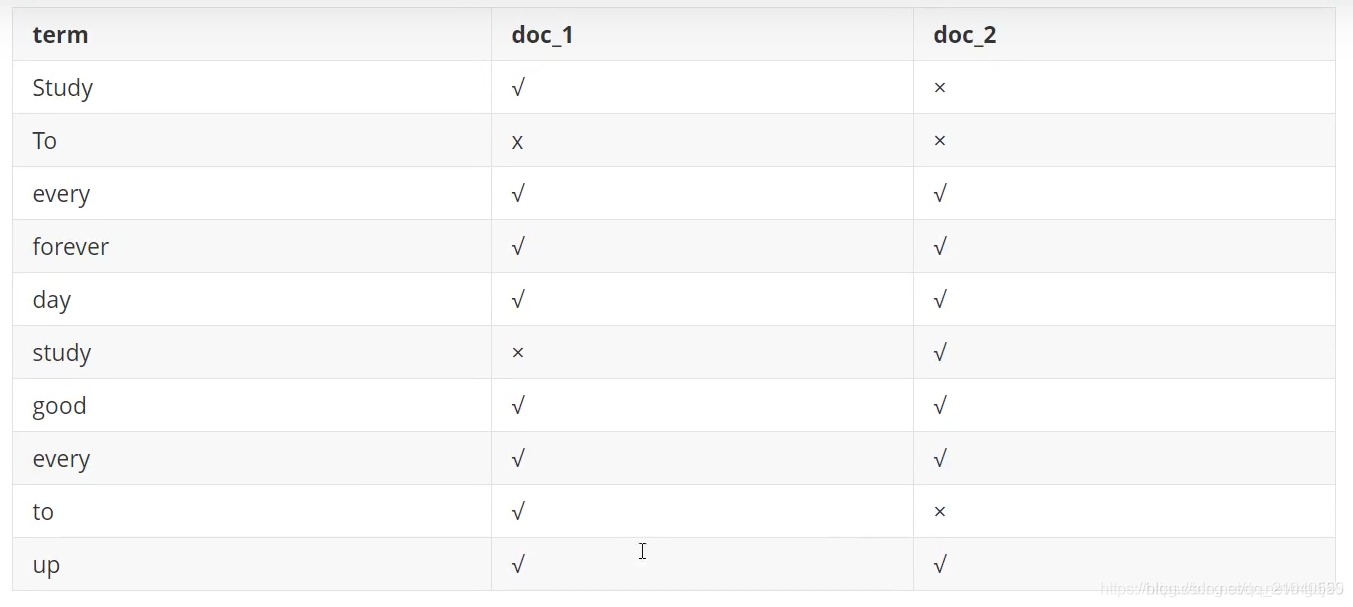Click the doc_1 x mark in the capitalized To row

click(x=517, y=141)
